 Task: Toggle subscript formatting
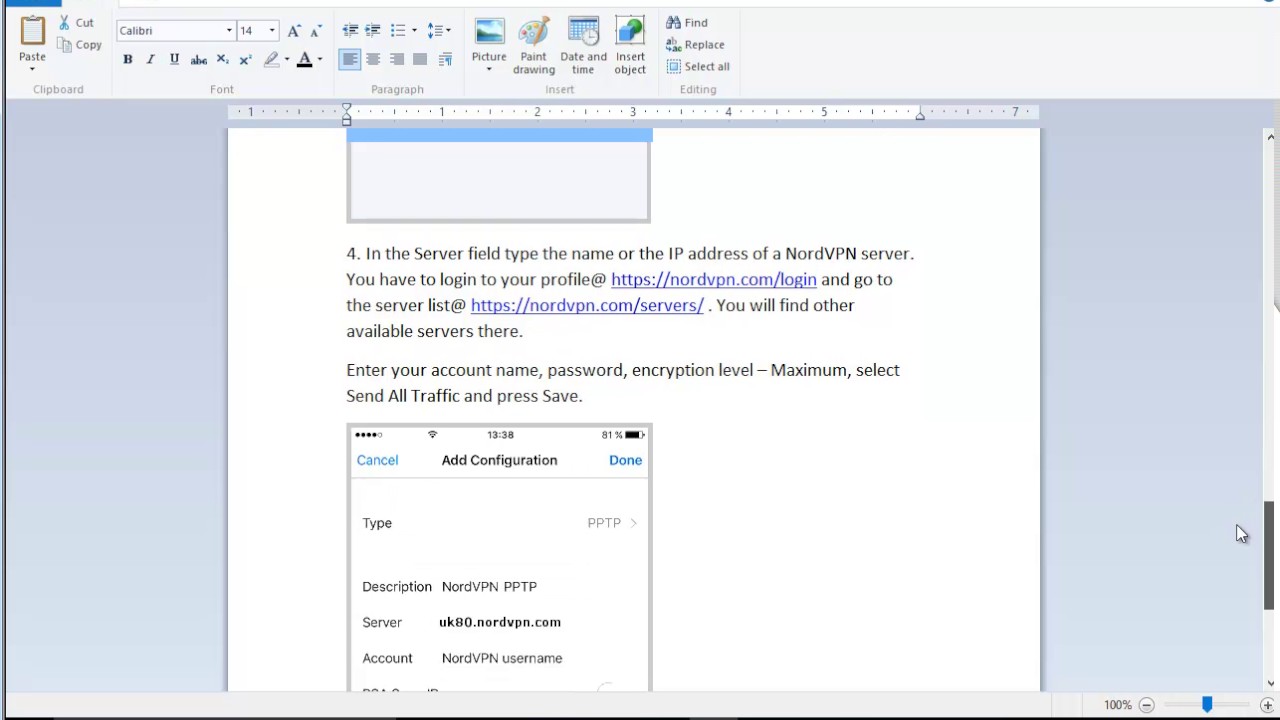222,60
